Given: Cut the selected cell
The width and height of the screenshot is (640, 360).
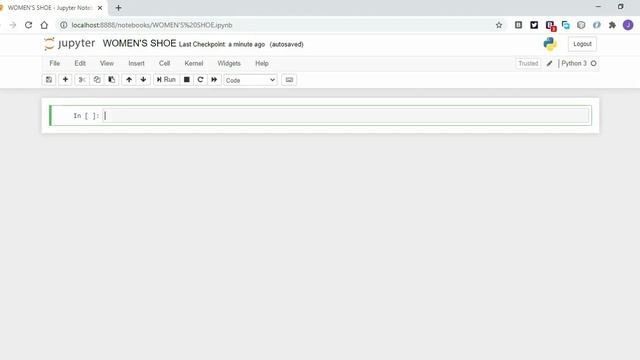Looking at the screenshot, I should click(82, 80).
